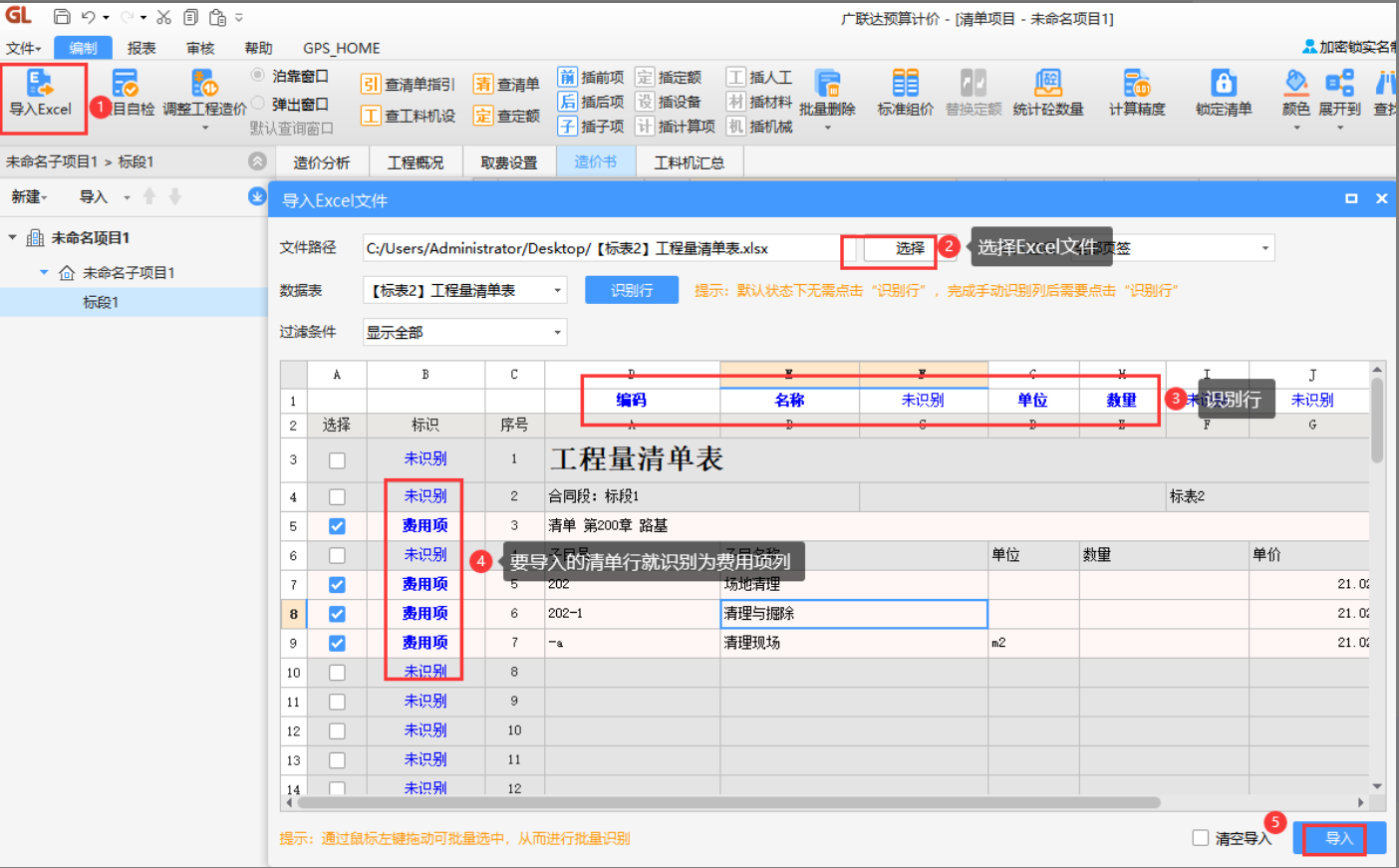Collapse the 未命名项目1 tree node
Viewport: 1399px width, 868px height.
12,238
